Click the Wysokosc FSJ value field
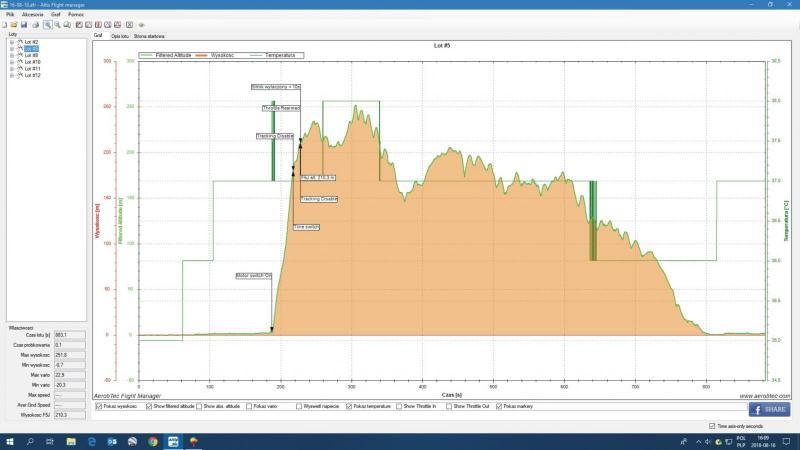 (70, 414)
